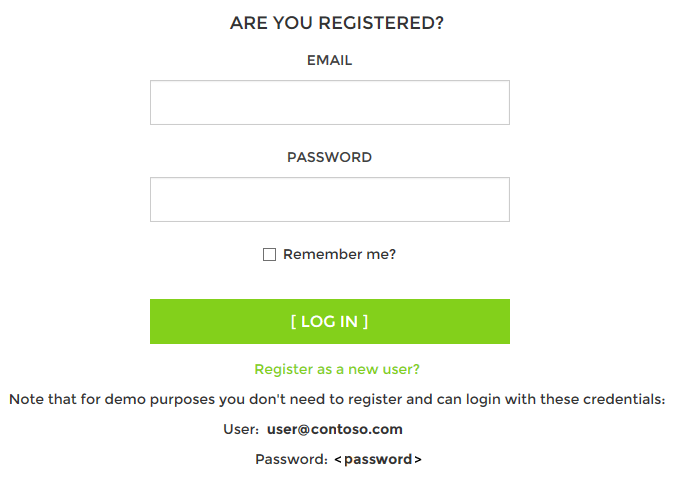Viewport: 674px width, 478px height.
Task: Click the Email input field
Action: [x=329, y=103]
